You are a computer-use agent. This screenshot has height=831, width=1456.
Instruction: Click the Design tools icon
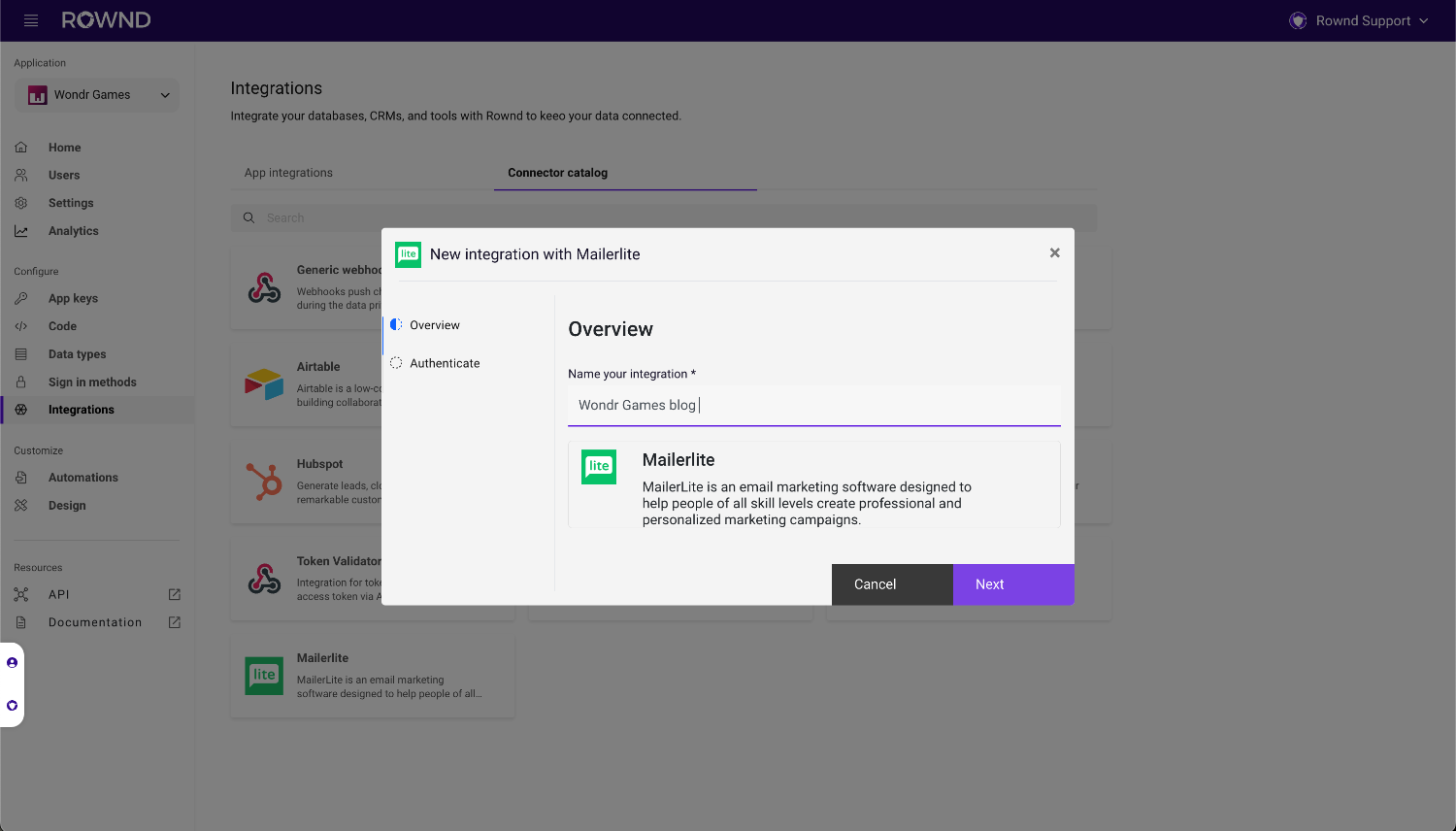pyautogui.click(x=21, y=506)
